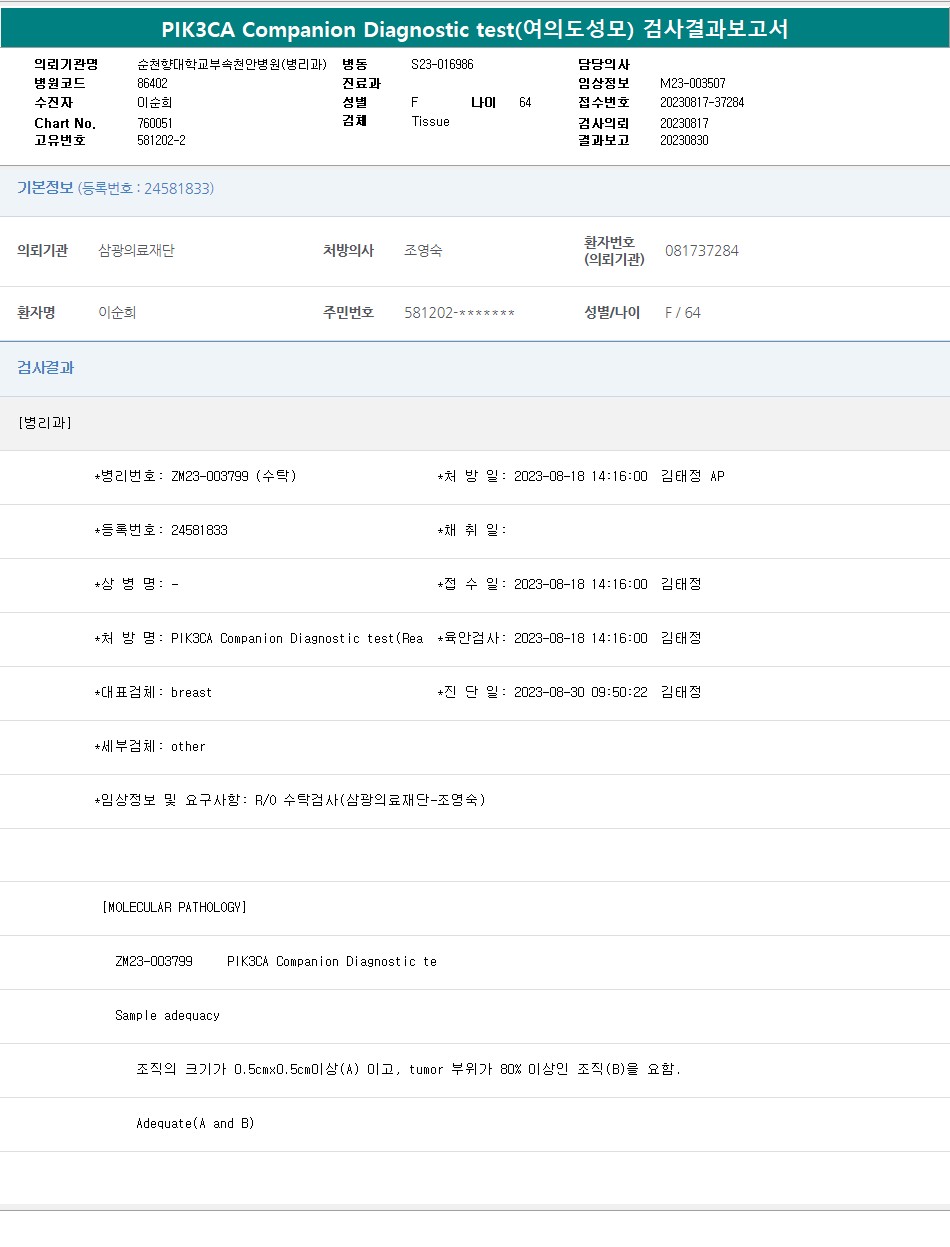Screen dimensions: 950x1247
Task: Select the [MOLECULAR PATHOLOGY] heading
Action: [x=174, y=908]
